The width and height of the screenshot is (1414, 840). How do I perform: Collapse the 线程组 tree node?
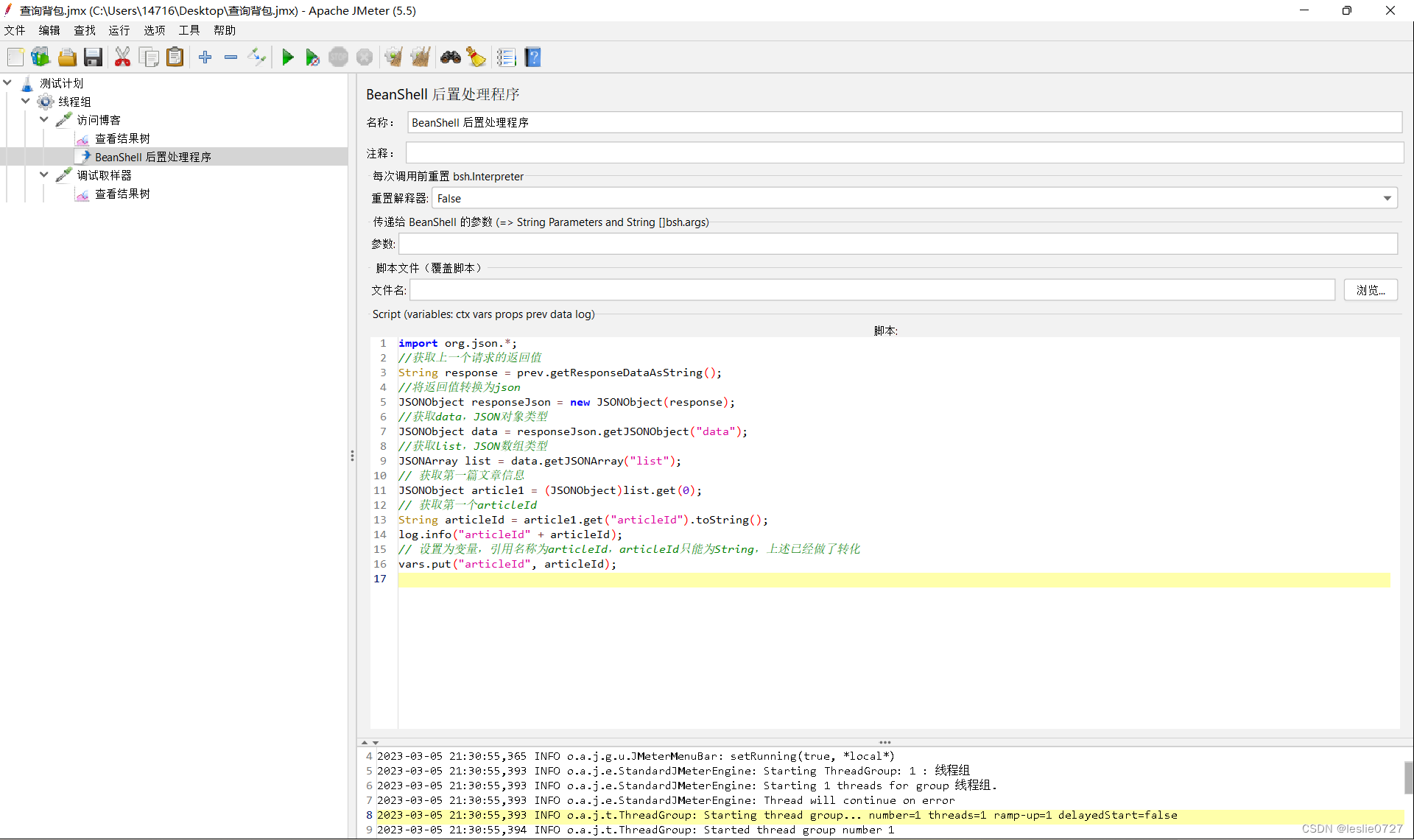(26, 101)
